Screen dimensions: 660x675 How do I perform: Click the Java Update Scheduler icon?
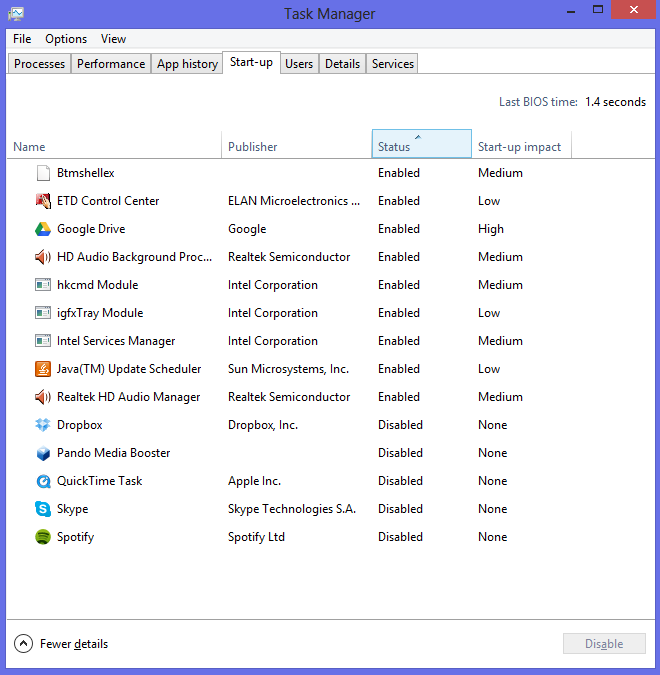pyautogui.click(x=43, y=369)
